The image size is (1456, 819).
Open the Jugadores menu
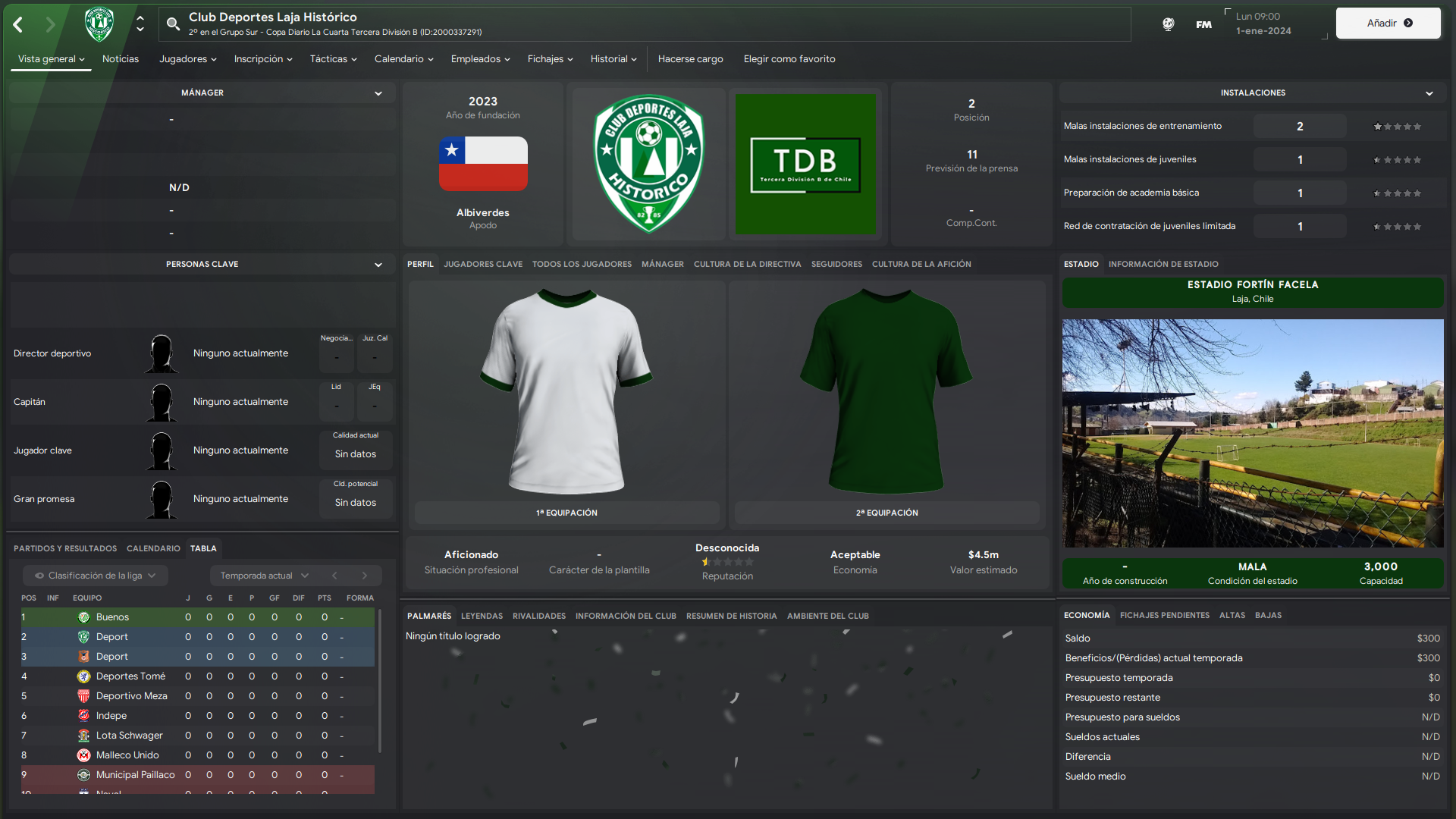click(187, 59)
